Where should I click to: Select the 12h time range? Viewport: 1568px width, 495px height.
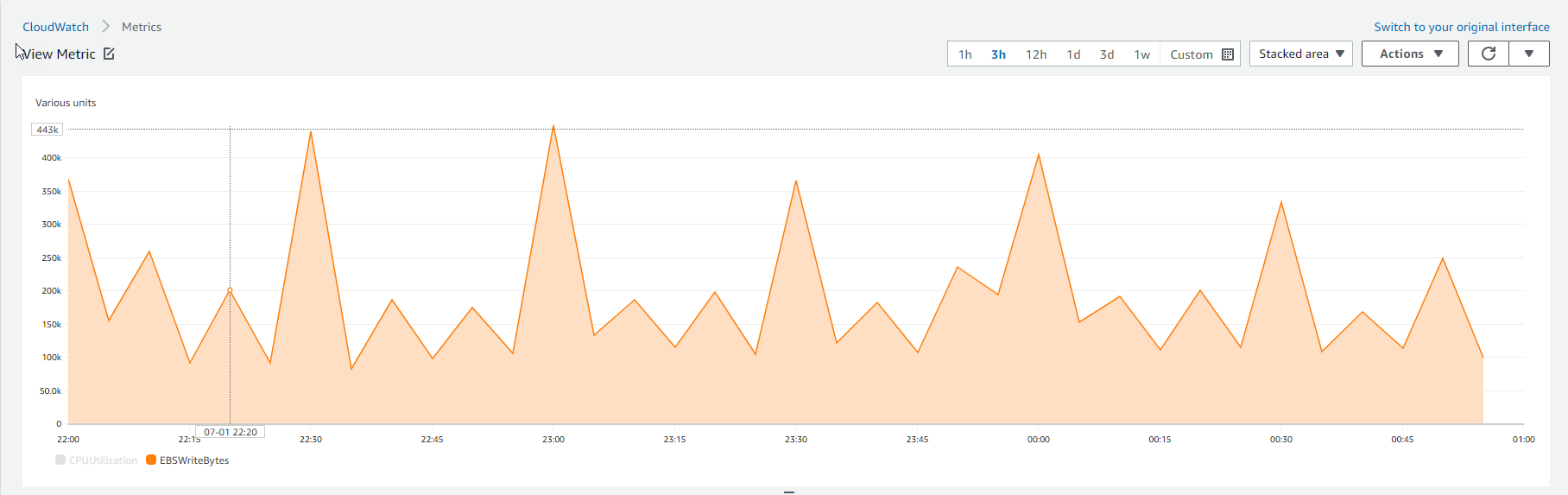1036,54
